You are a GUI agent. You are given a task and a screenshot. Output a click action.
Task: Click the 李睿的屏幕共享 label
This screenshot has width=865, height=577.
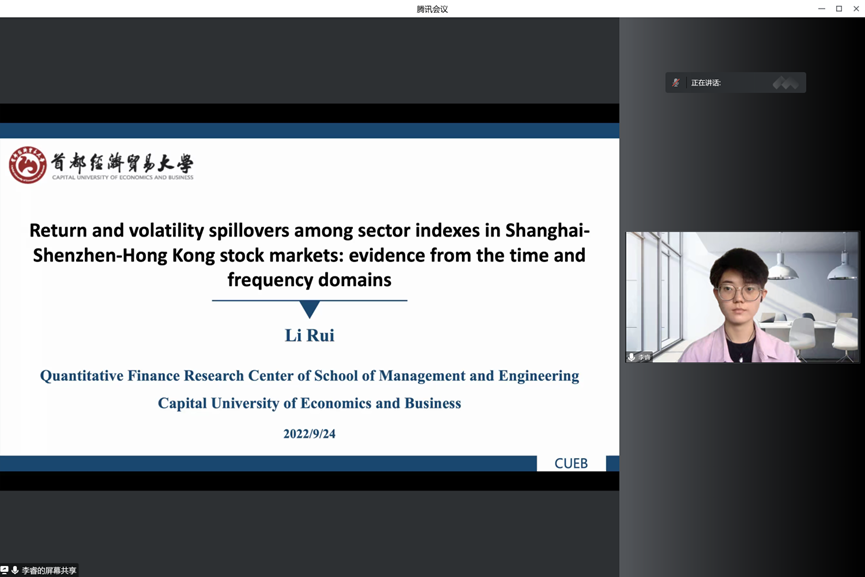[49, 570]
